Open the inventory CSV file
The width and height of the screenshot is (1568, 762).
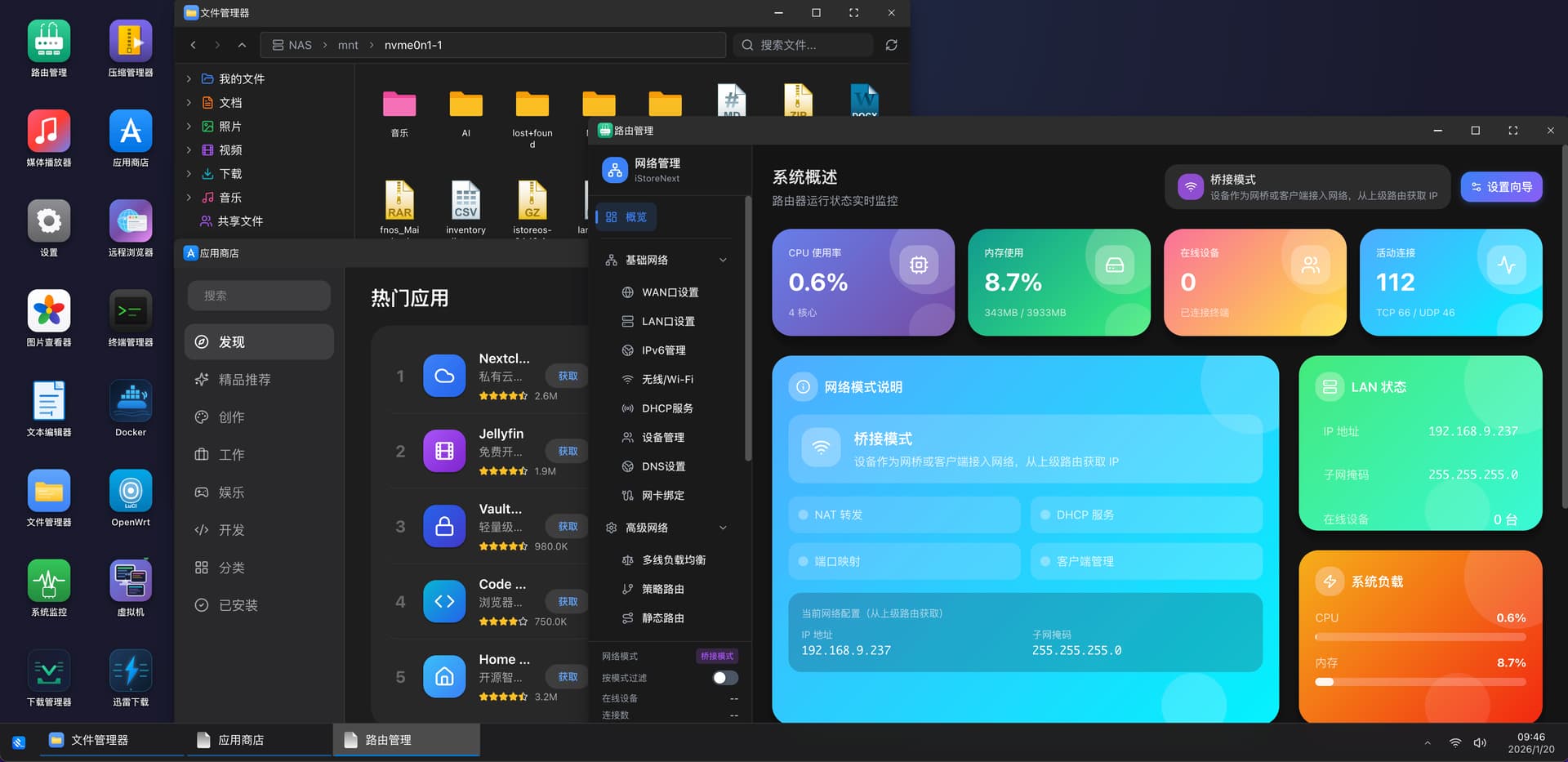click(465, 203)
